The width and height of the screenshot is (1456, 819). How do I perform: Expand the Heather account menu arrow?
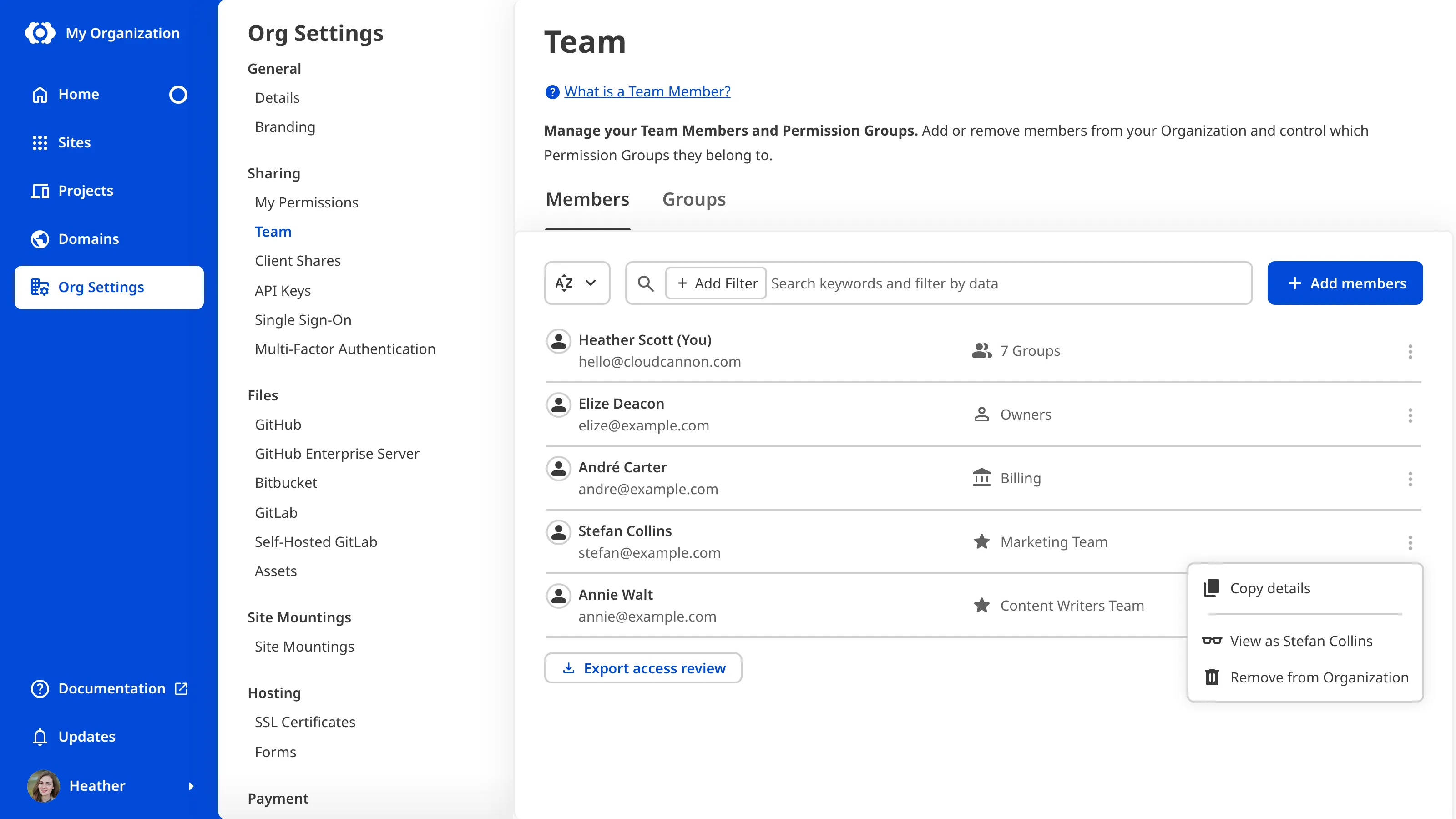click(x=191, y=786)
